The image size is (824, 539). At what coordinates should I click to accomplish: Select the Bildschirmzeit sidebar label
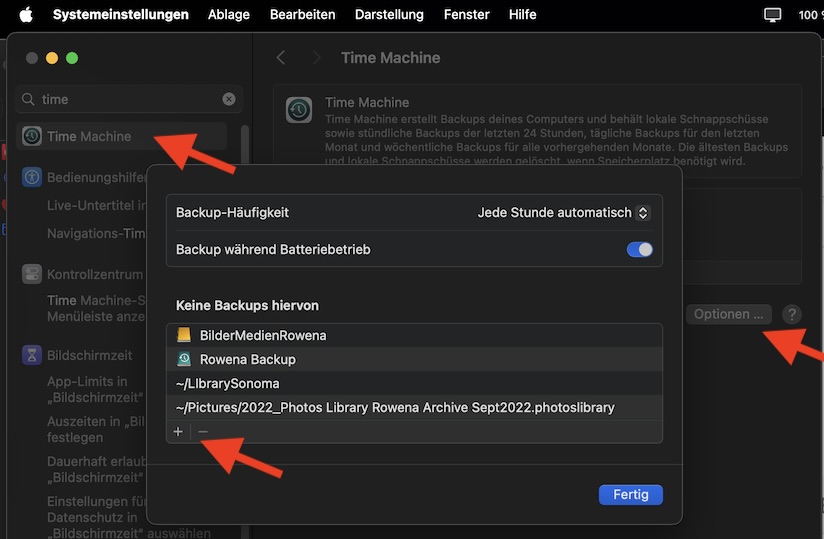89,355
